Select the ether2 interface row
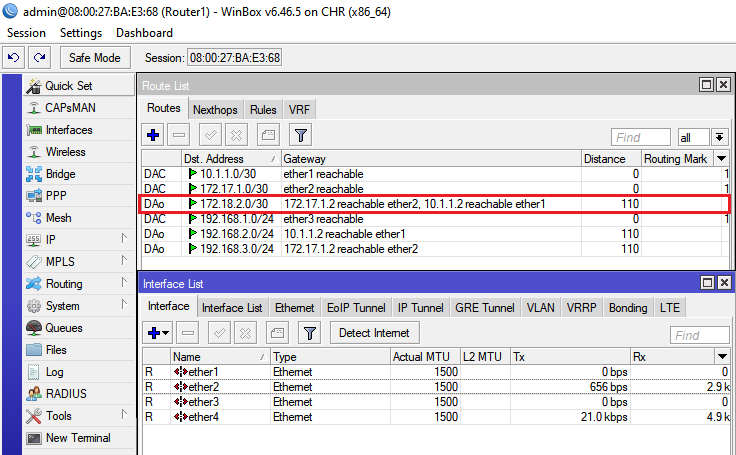736x455 pixels. [437, 387]
